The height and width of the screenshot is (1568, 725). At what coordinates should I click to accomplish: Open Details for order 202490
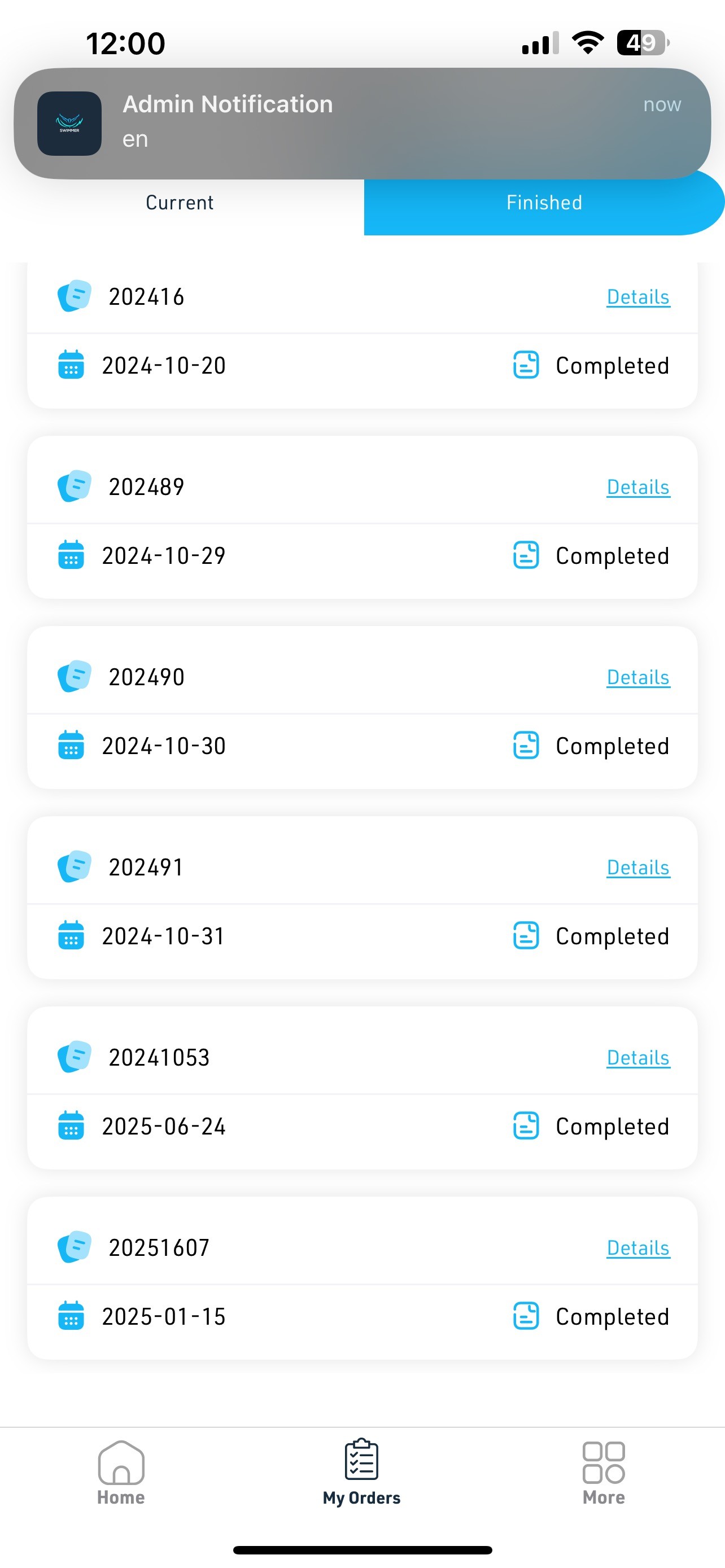pos(638,677)
